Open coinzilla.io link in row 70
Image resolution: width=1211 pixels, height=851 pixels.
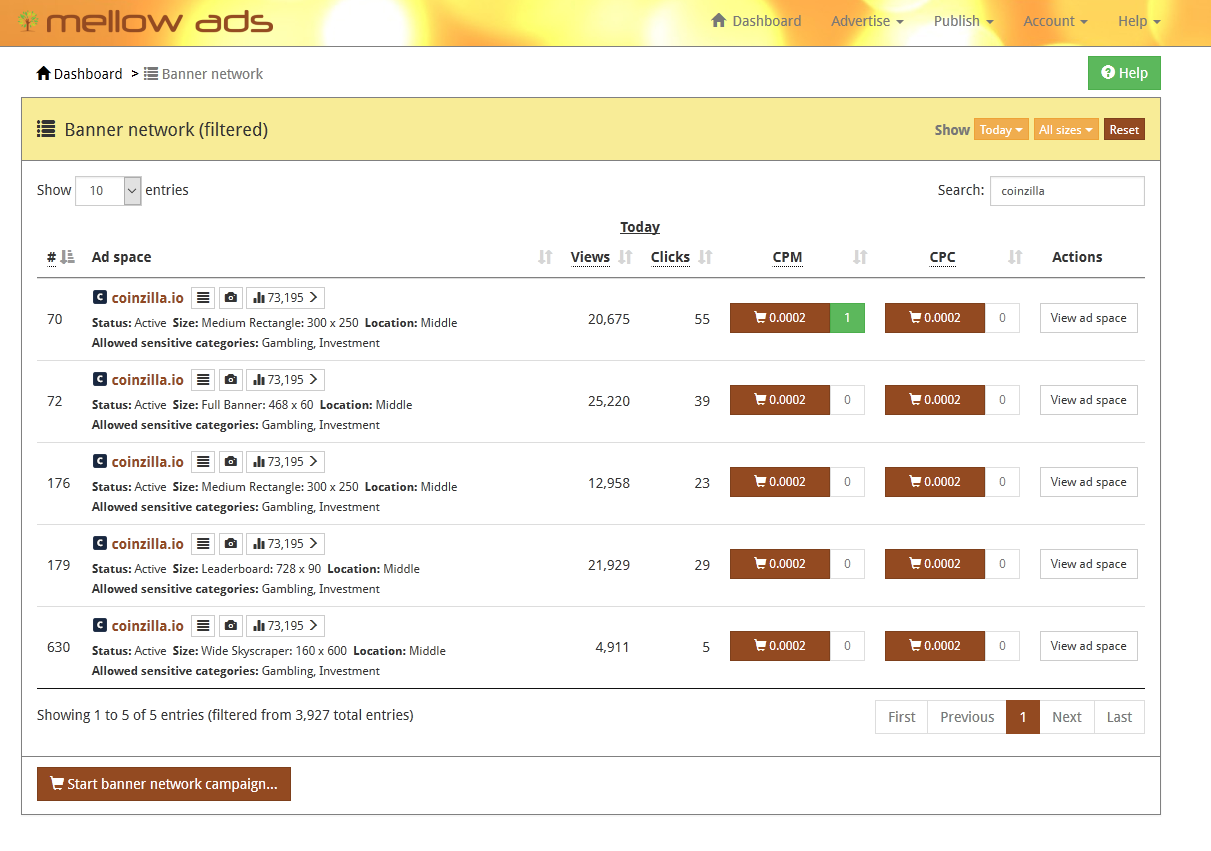pos(148,297)
